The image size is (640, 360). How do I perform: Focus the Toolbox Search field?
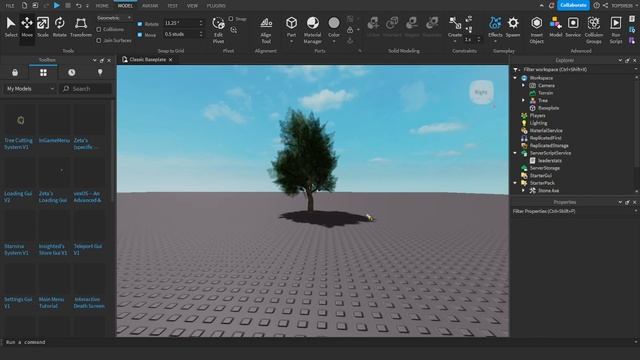(86, 89)
